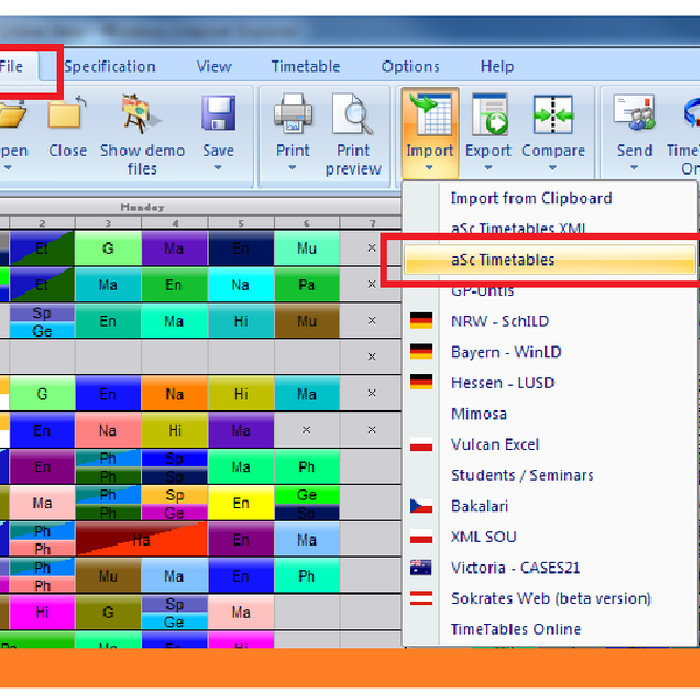Open Print preview magnifier icon
Image resolution: width=700 pixels, height=700 pixels.
[x=353, y=114]
